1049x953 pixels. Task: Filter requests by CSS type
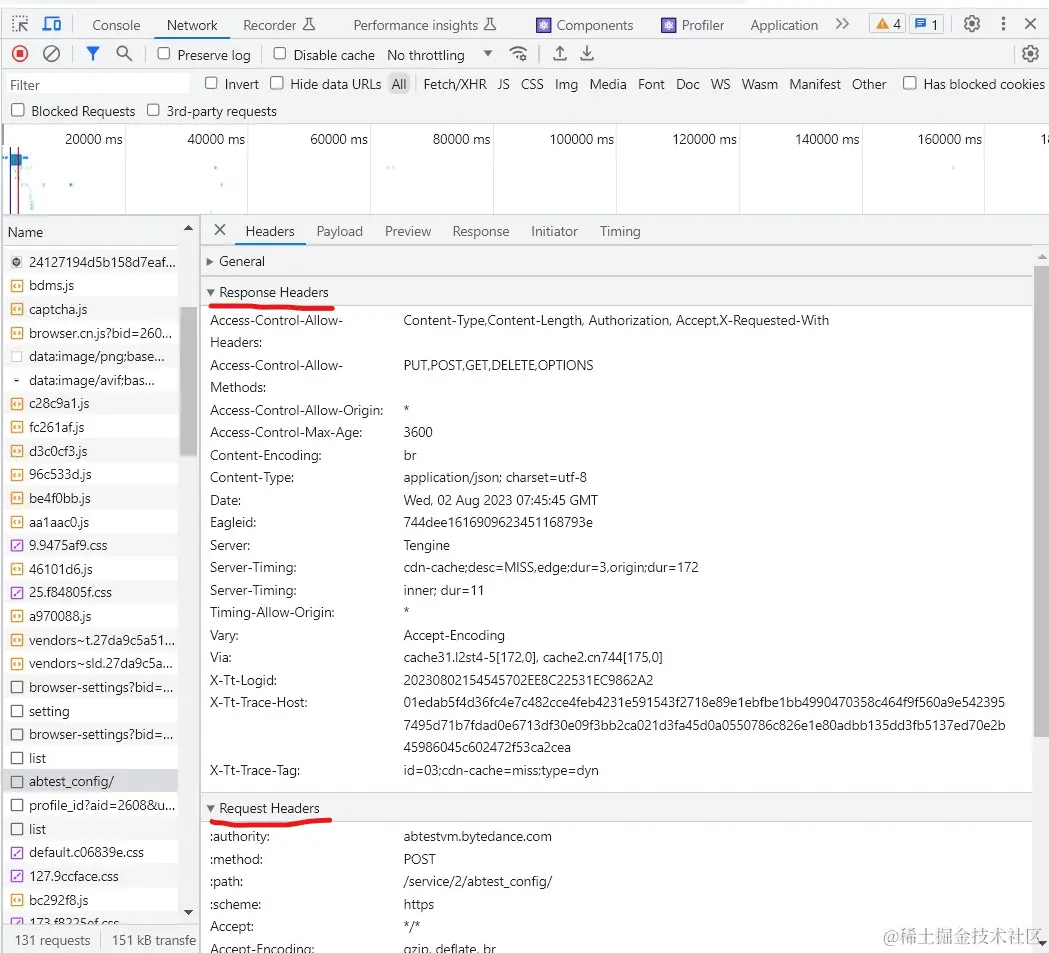(x=532, y=84)
